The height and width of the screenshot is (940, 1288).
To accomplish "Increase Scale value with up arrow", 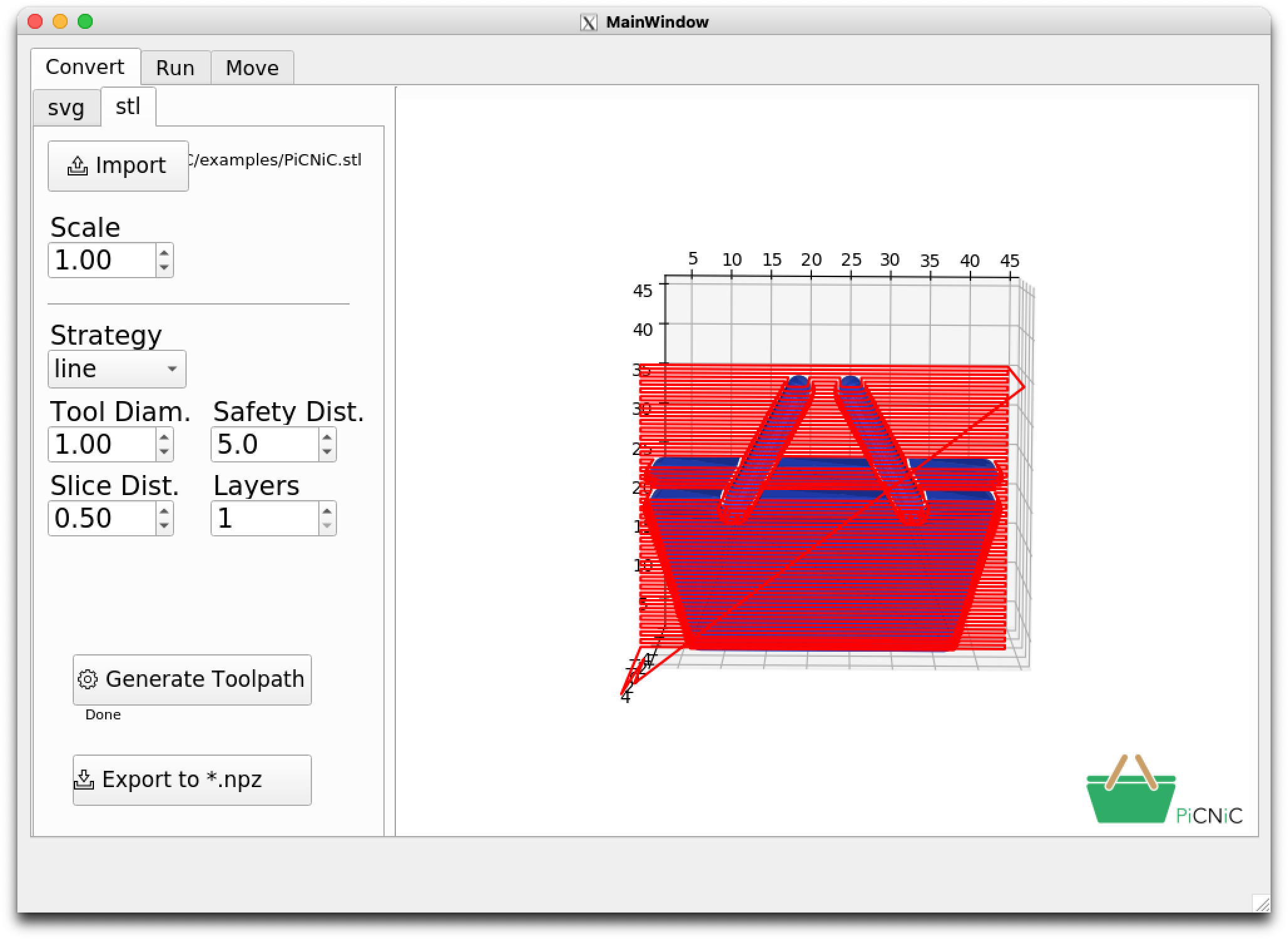I will coord(164,253).
